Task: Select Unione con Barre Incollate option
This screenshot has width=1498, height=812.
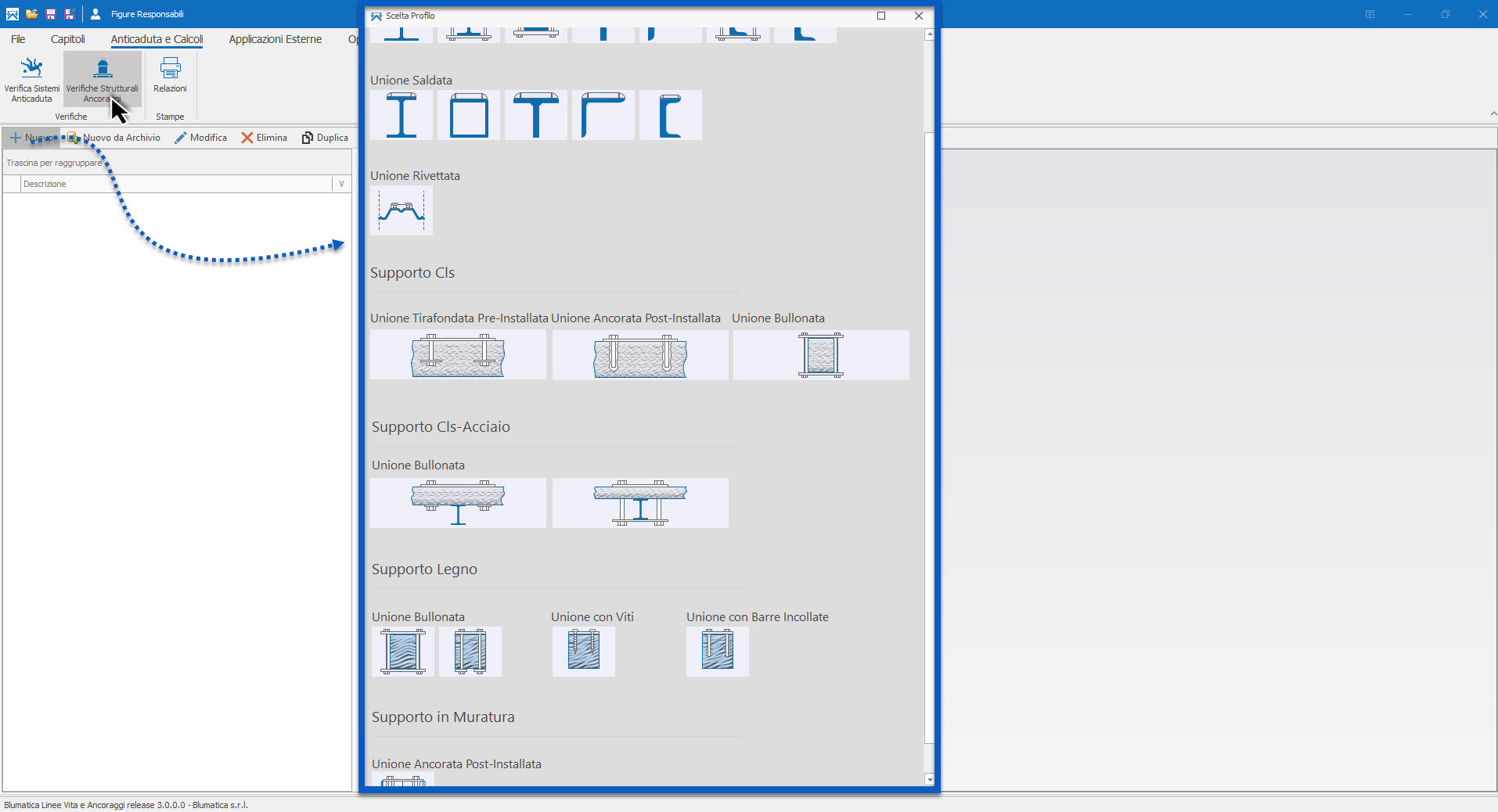Action: pyautogui.click(x=718, y=652)
